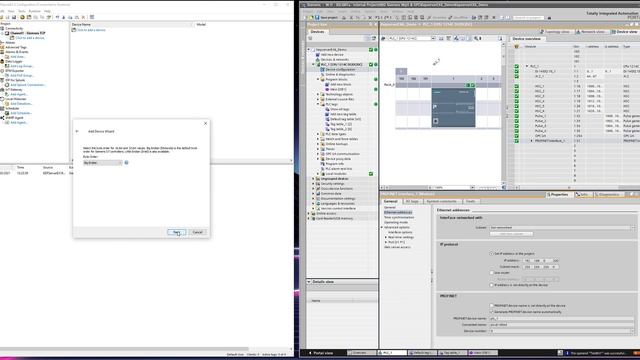Expand PROFINET interface row in device overview
640x360 pixels.
point(531,141)
